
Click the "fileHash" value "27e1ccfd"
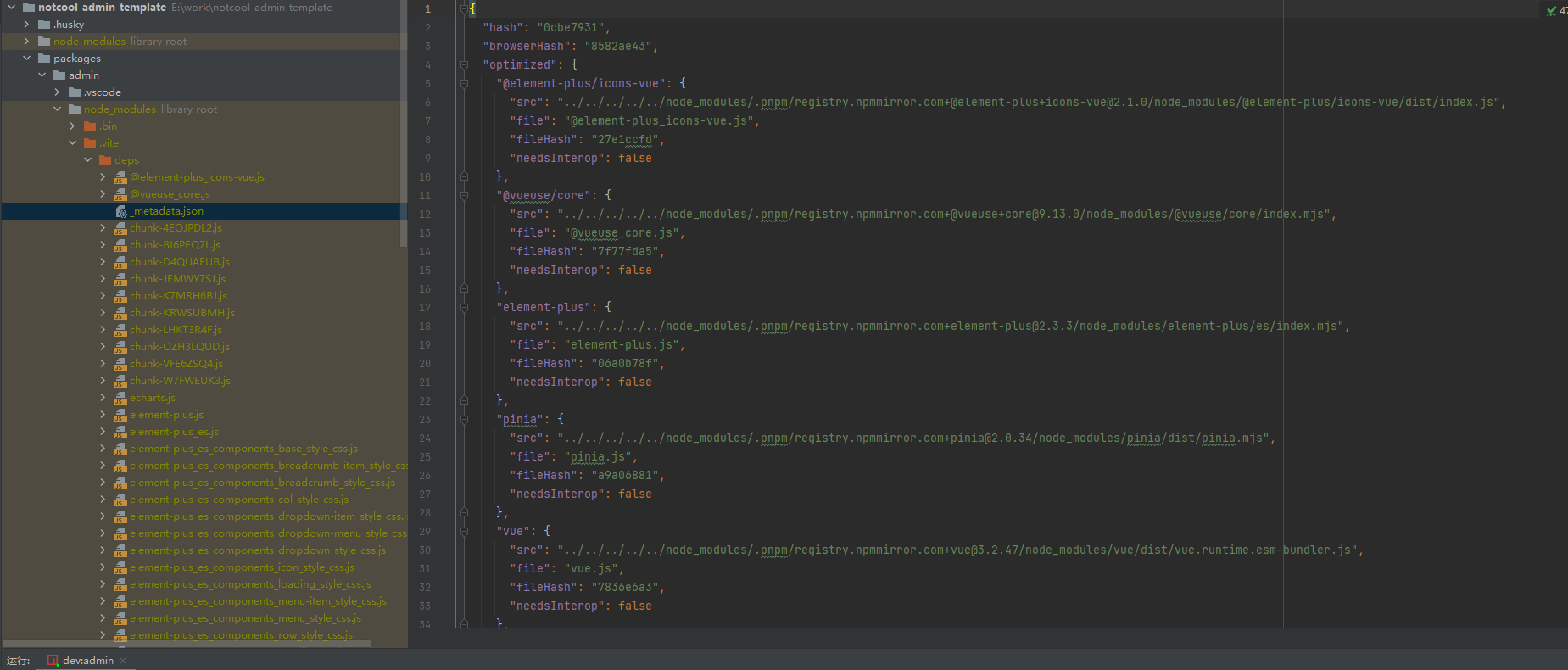625,139
